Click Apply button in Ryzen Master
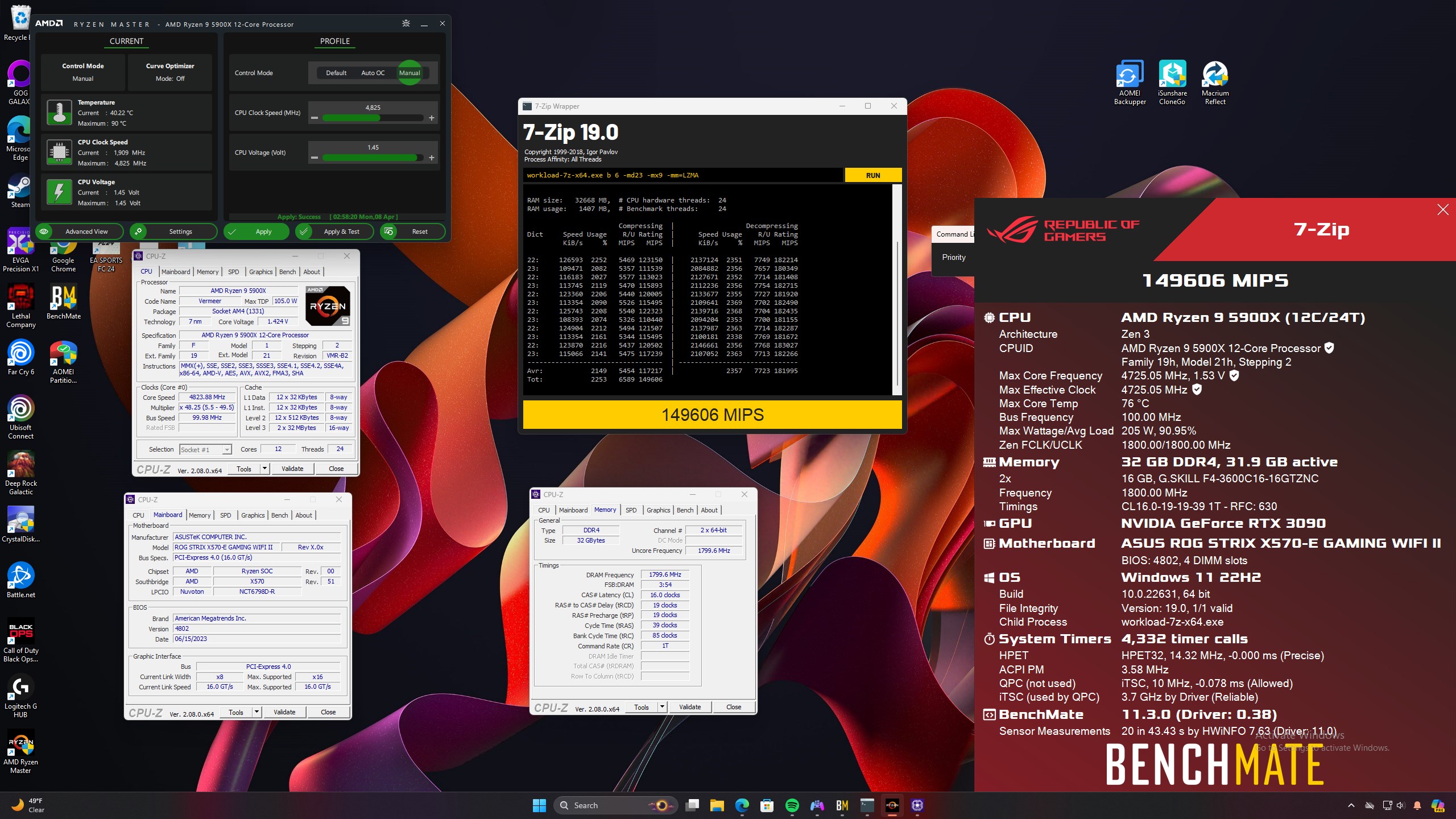The image size is (1456, 819). pos(257,231)
